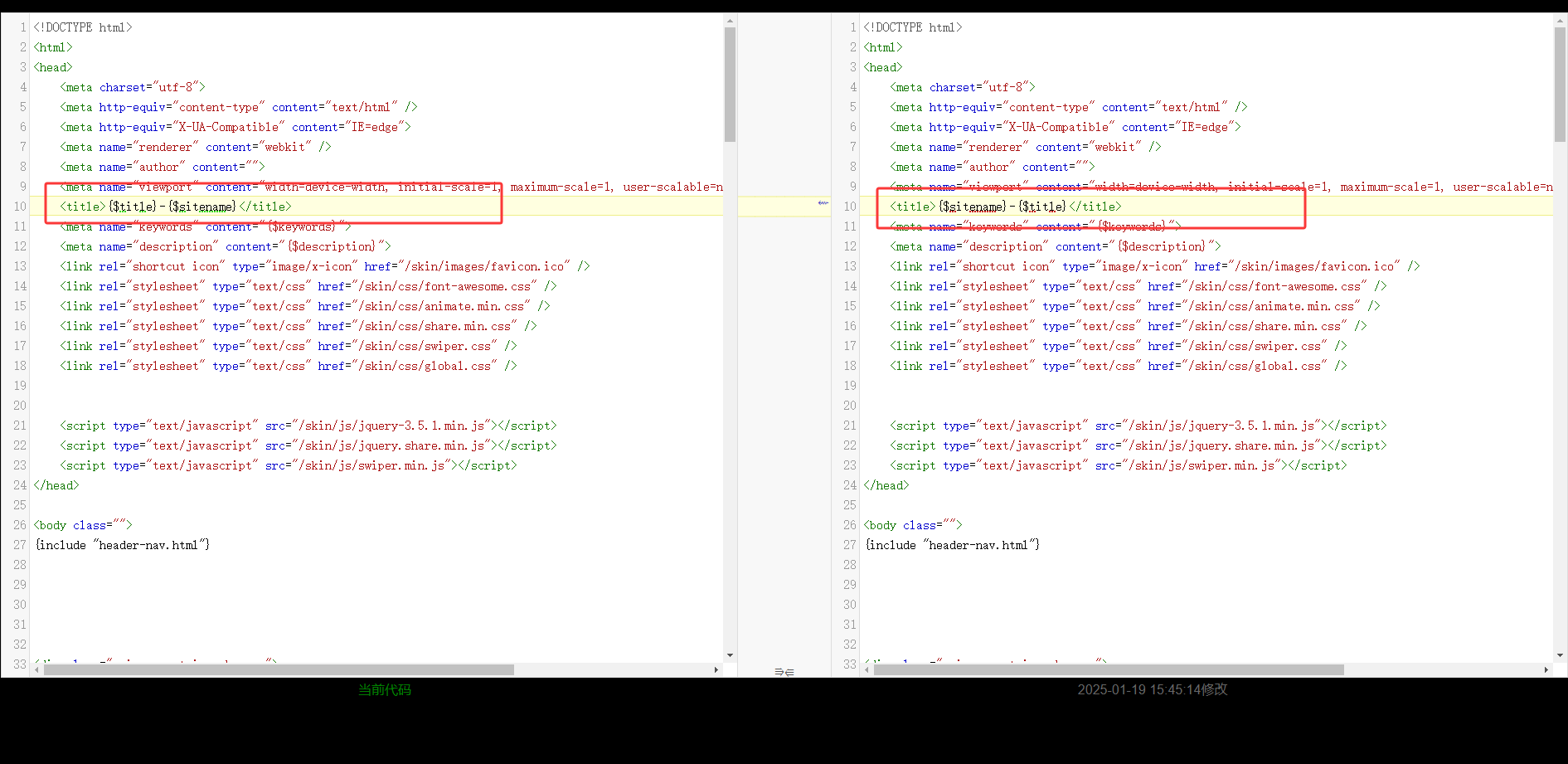
Task: Click the left pane's vertical scrollbar thumb
Action: (730, 85)
